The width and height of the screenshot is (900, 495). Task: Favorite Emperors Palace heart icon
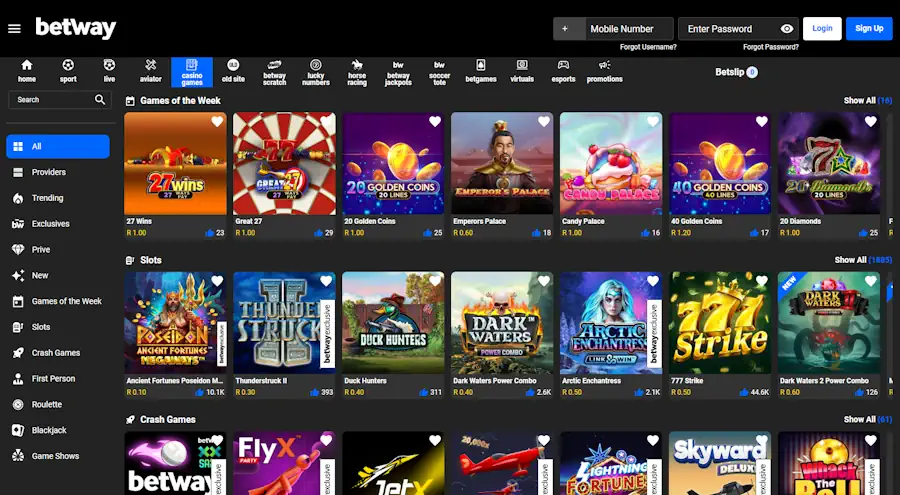(x=544, y=122)
